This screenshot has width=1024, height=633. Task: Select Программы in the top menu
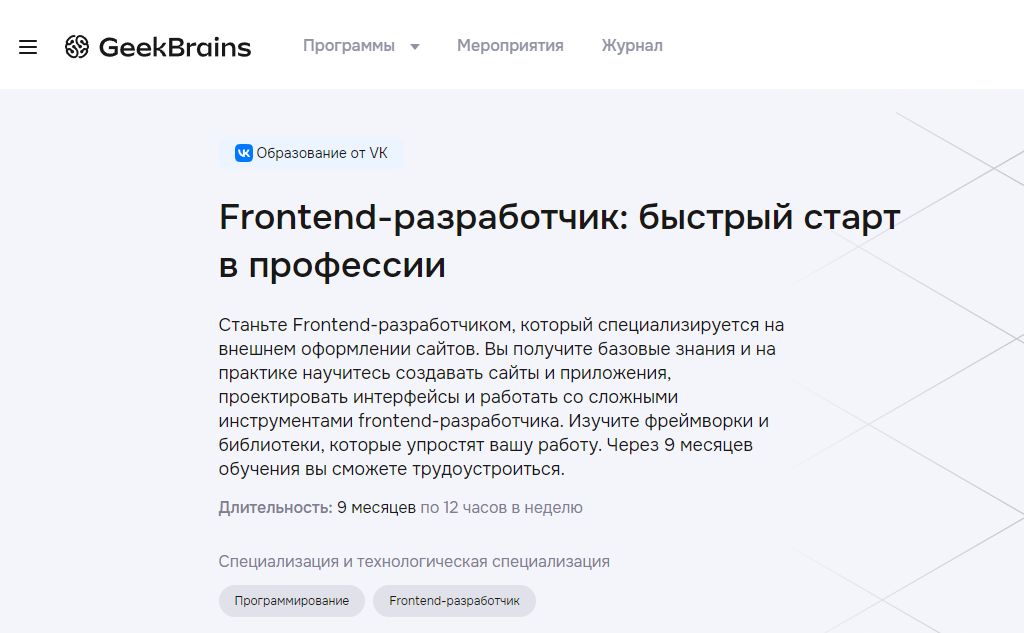348,46
